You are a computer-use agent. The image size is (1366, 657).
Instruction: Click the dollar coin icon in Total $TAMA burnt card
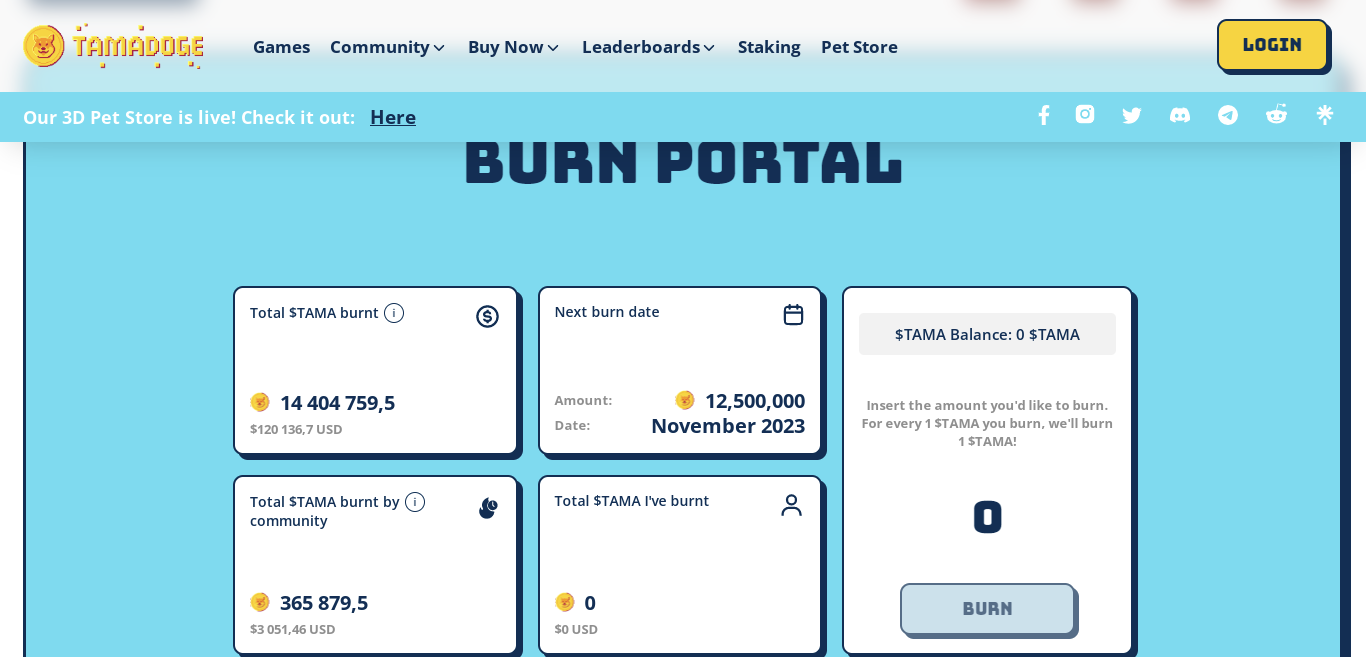point(487,316)
